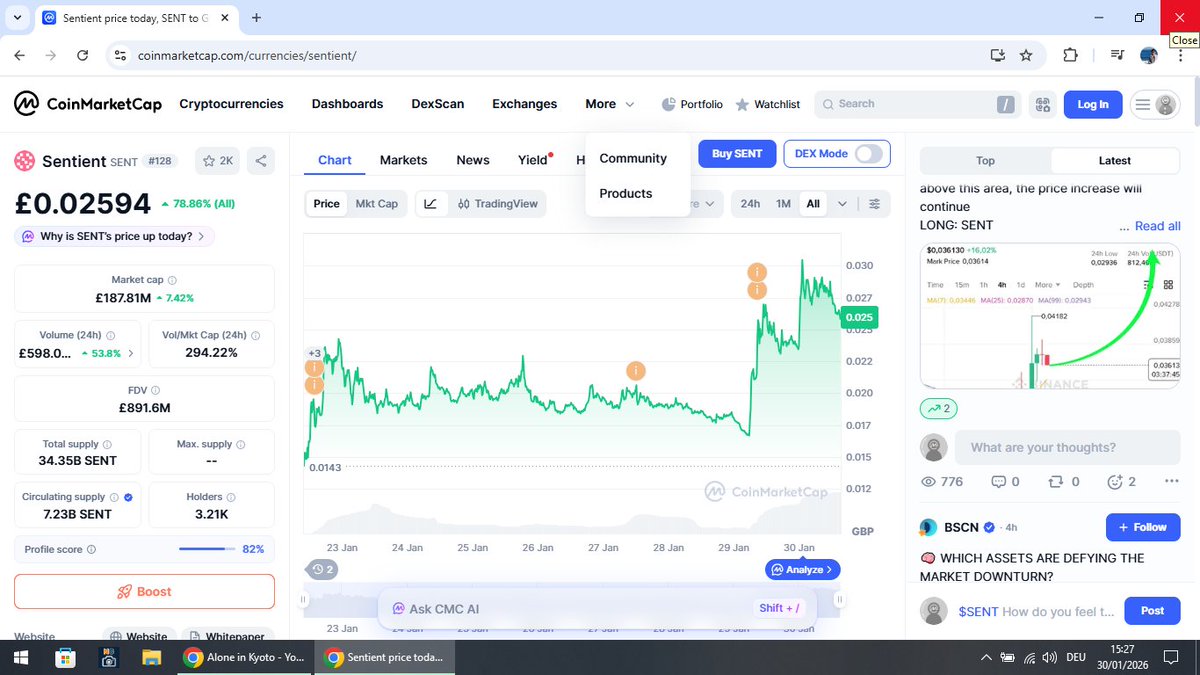The width and height of the screenshot is (1200, 675).
Task: Expand Volume (24h) details chevron
Action: 131,353
